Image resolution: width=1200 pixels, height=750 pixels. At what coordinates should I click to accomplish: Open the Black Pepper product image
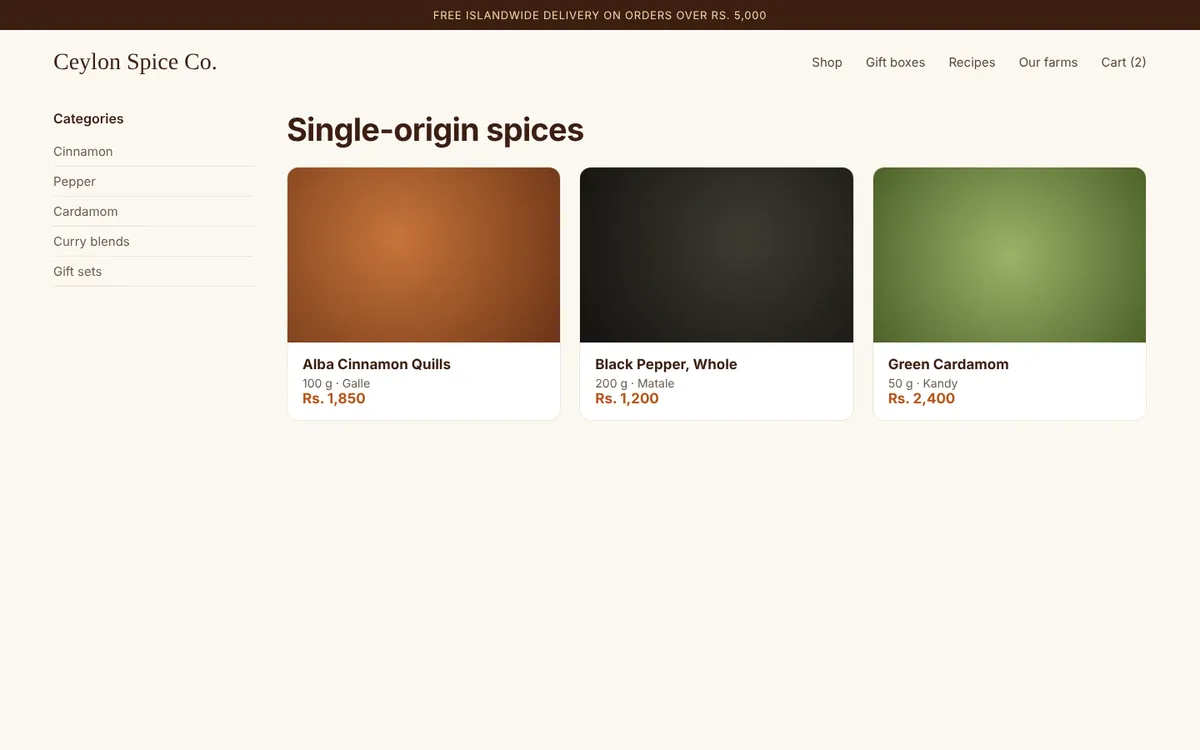pos(716,255)
